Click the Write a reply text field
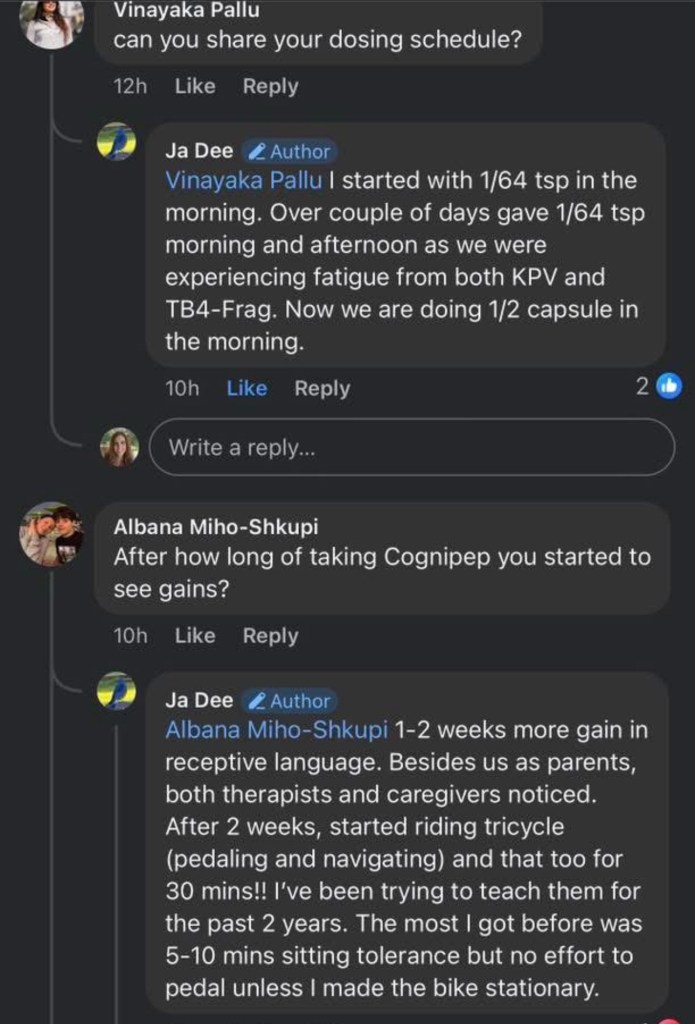The width and height of the screenshot is (695, 1024). tap(411, 447)
